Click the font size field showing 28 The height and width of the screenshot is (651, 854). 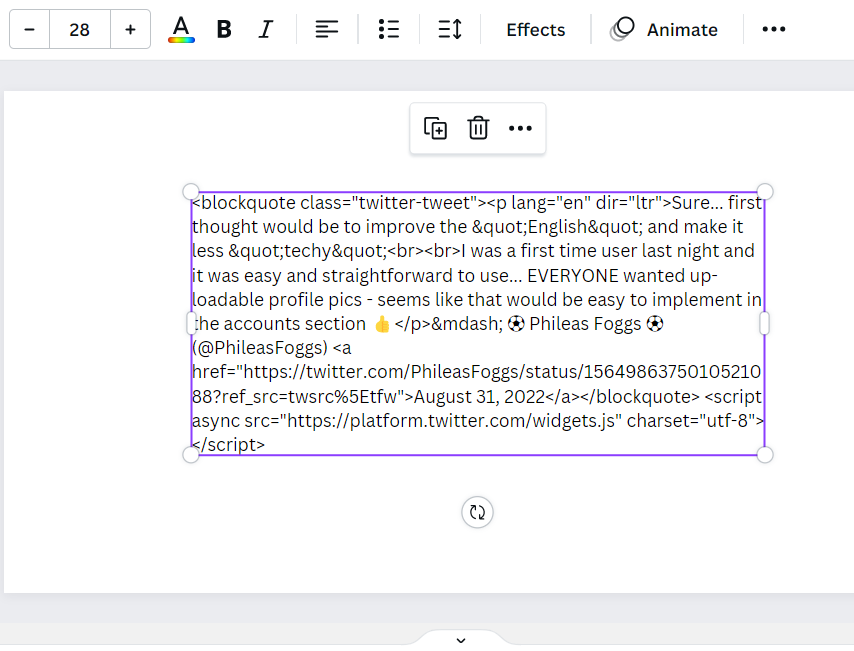pos(80,30)
